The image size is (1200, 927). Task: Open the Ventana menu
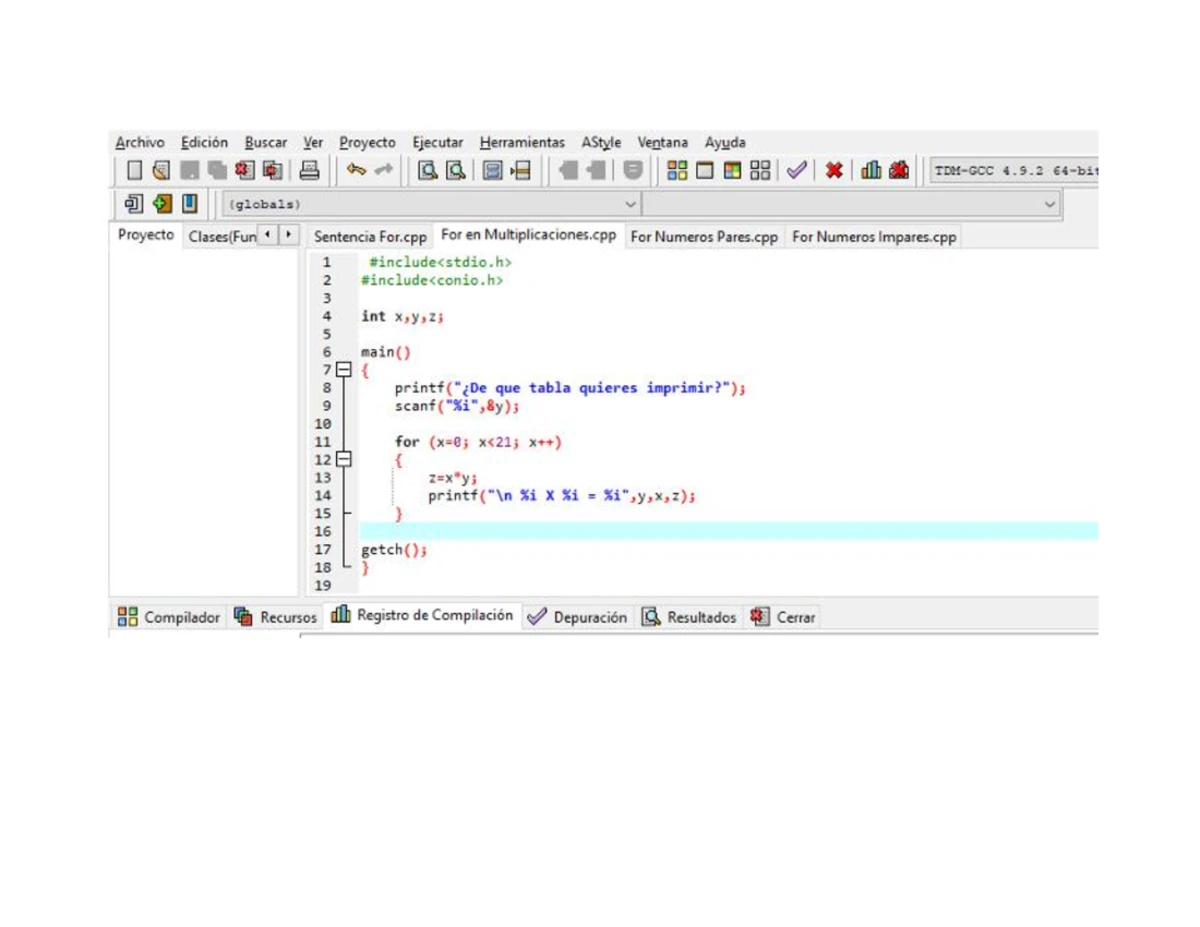pyautogui.click(x=663, y=143)
